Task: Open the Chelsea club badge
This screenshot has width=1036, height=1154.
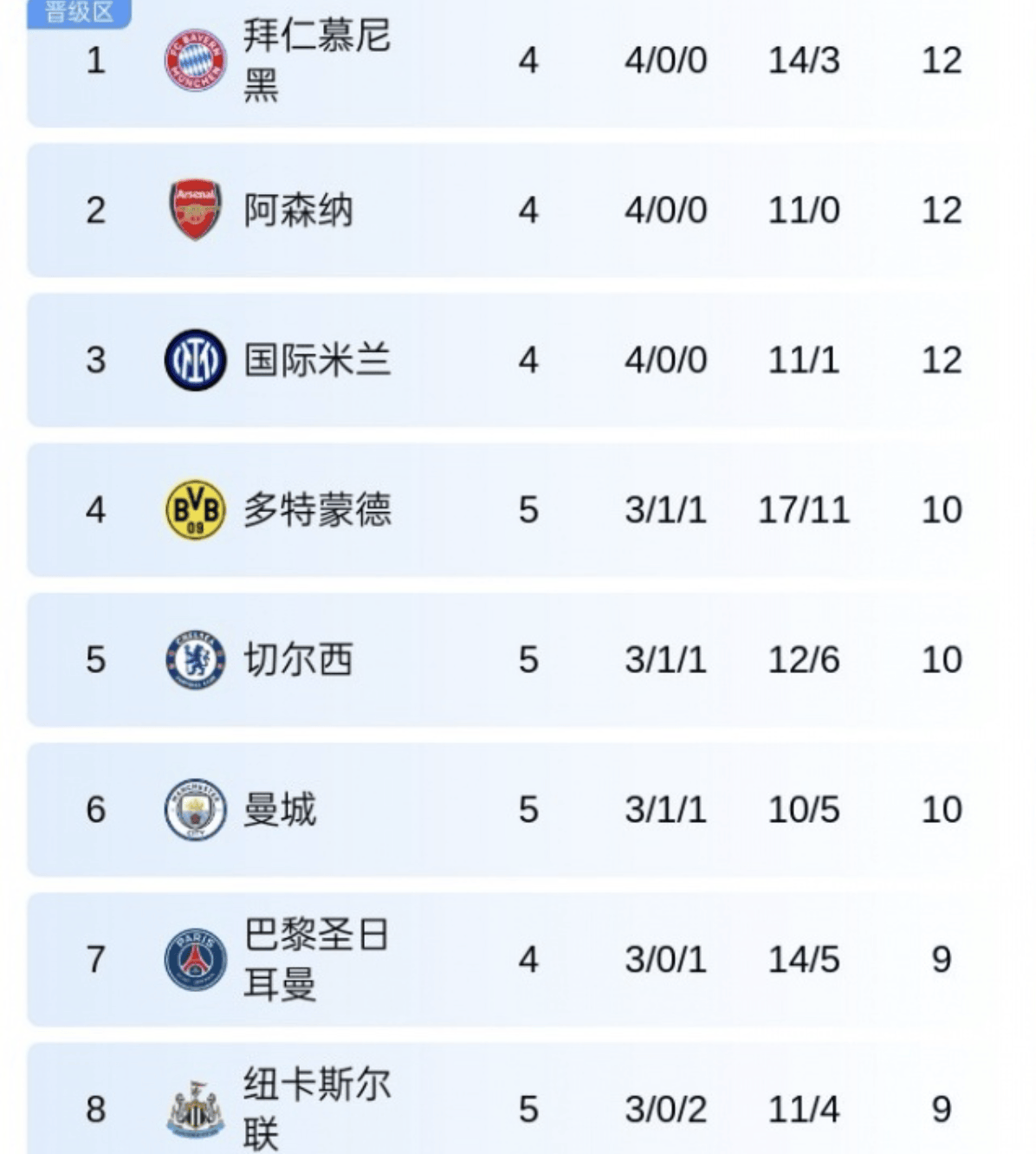Action: click(x=195, y=659)
